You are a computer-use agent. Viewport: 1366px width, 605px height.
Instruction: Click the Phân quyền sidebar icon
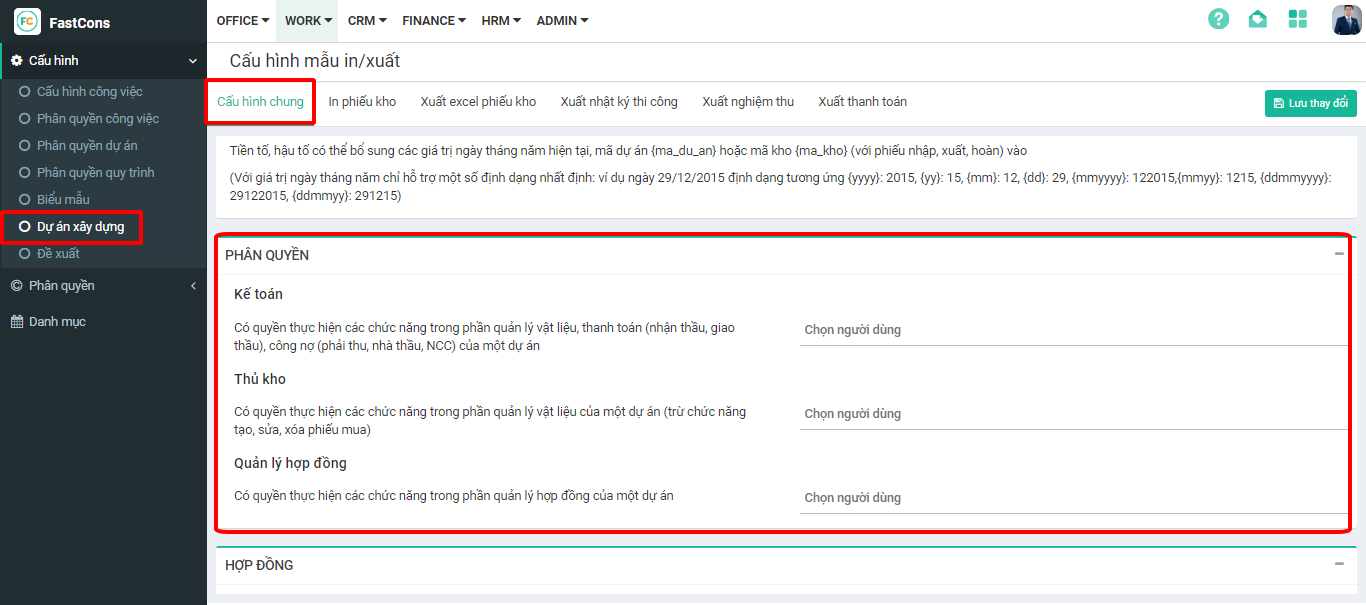click(x=17, y=286)
